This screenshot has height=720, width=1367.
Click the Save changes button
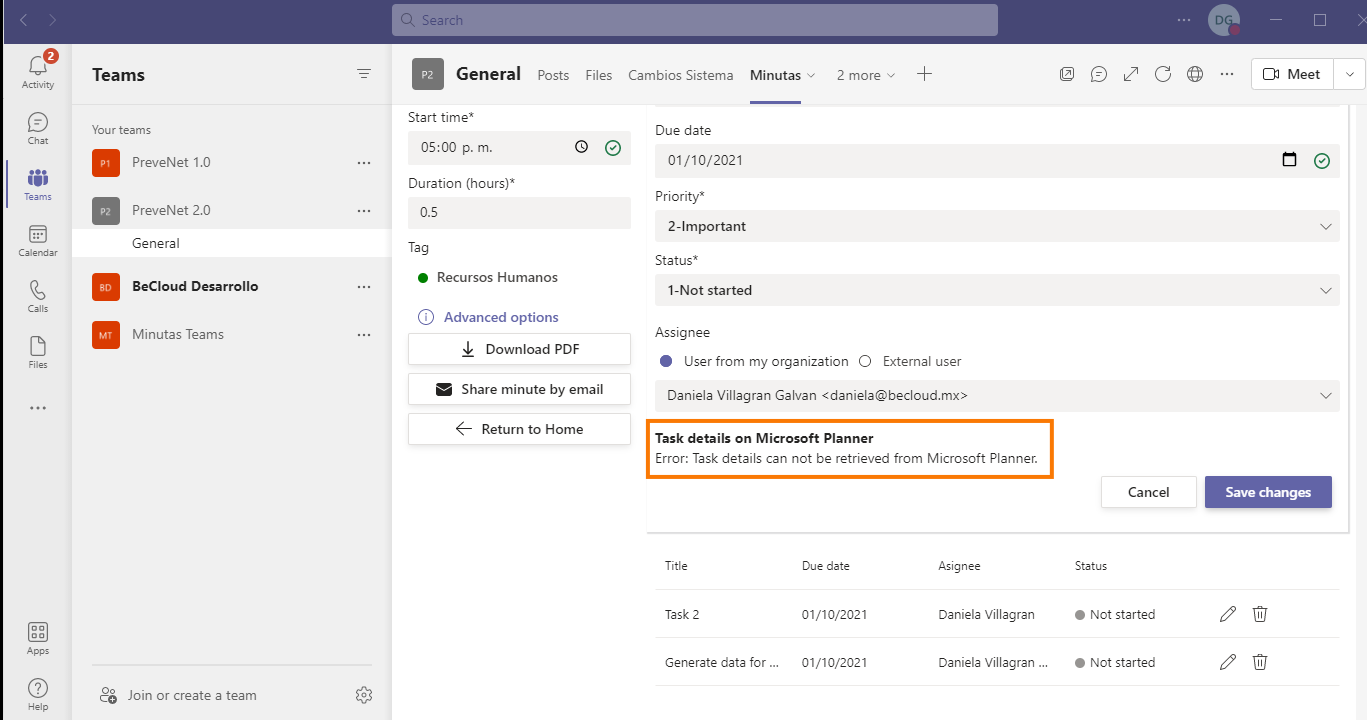coord(1268,492)
